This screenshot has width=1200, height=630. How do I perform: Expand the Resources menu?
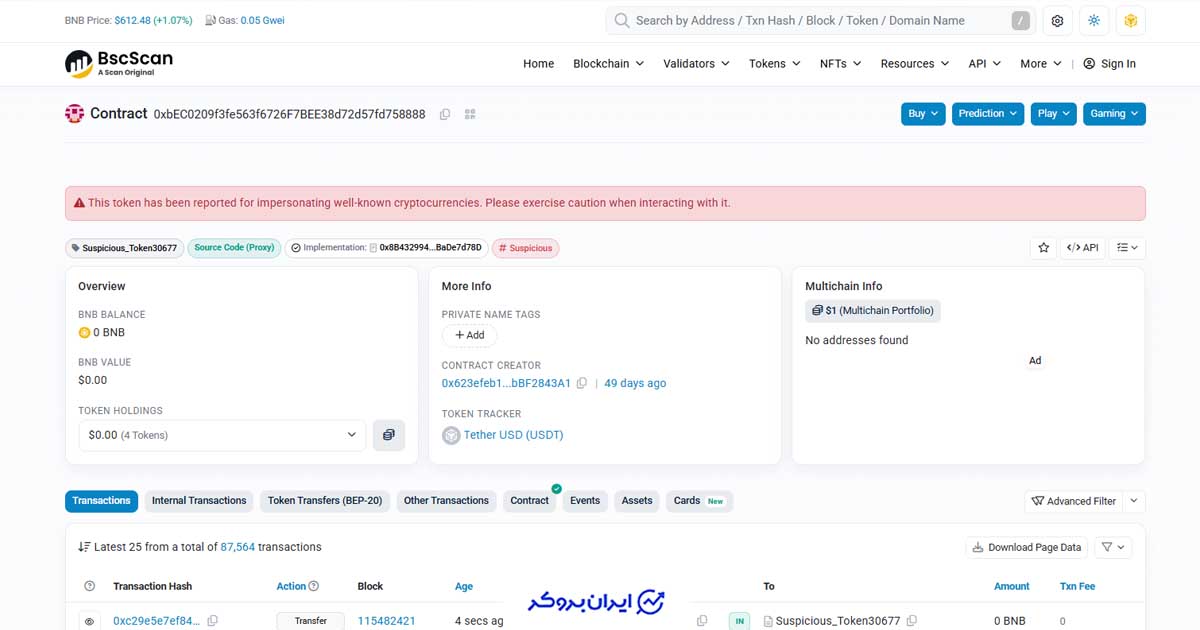point(914,64)
